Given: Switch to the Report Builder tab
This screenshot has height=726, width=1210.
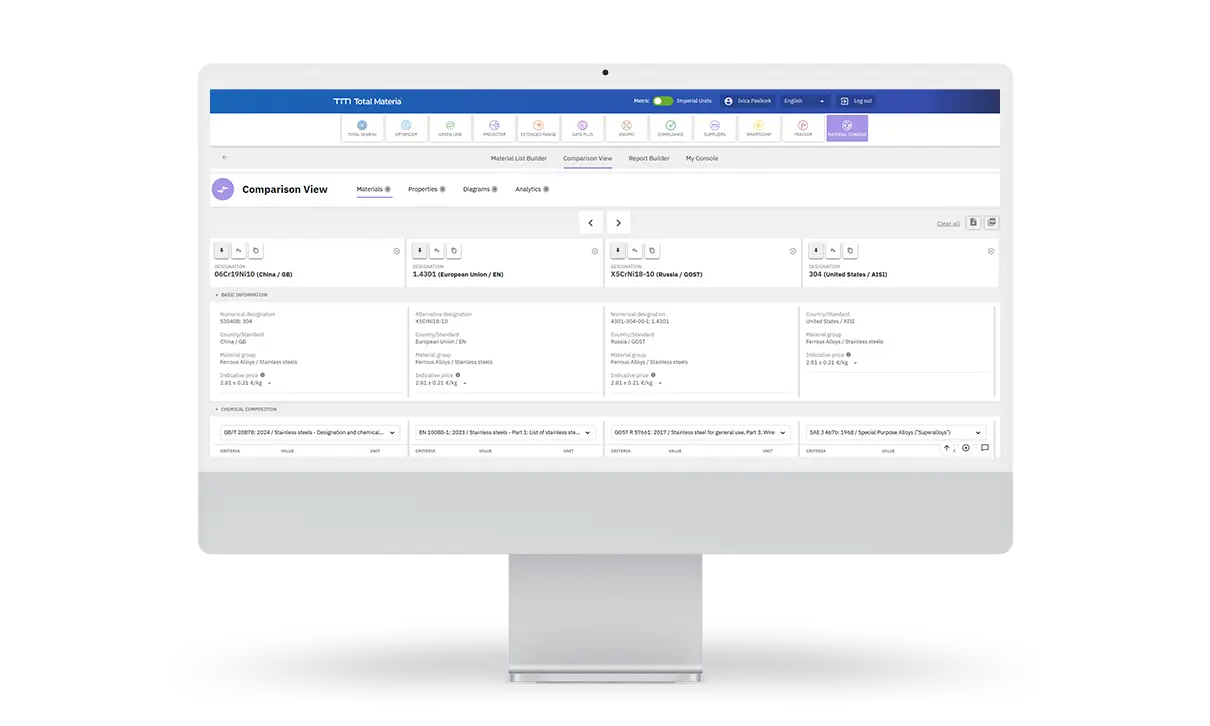Looking at the screenshot, I should tap(648, 158).
